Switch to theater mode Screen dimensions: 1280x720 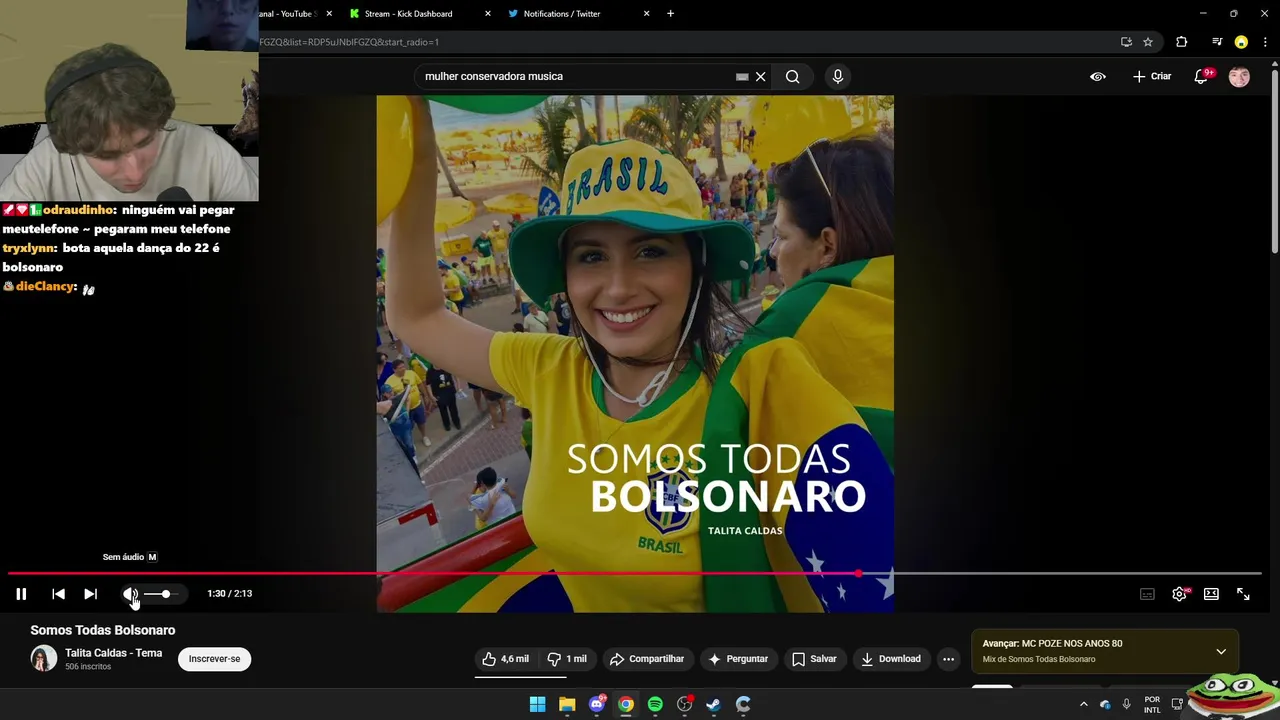(x=1211, y=594)
